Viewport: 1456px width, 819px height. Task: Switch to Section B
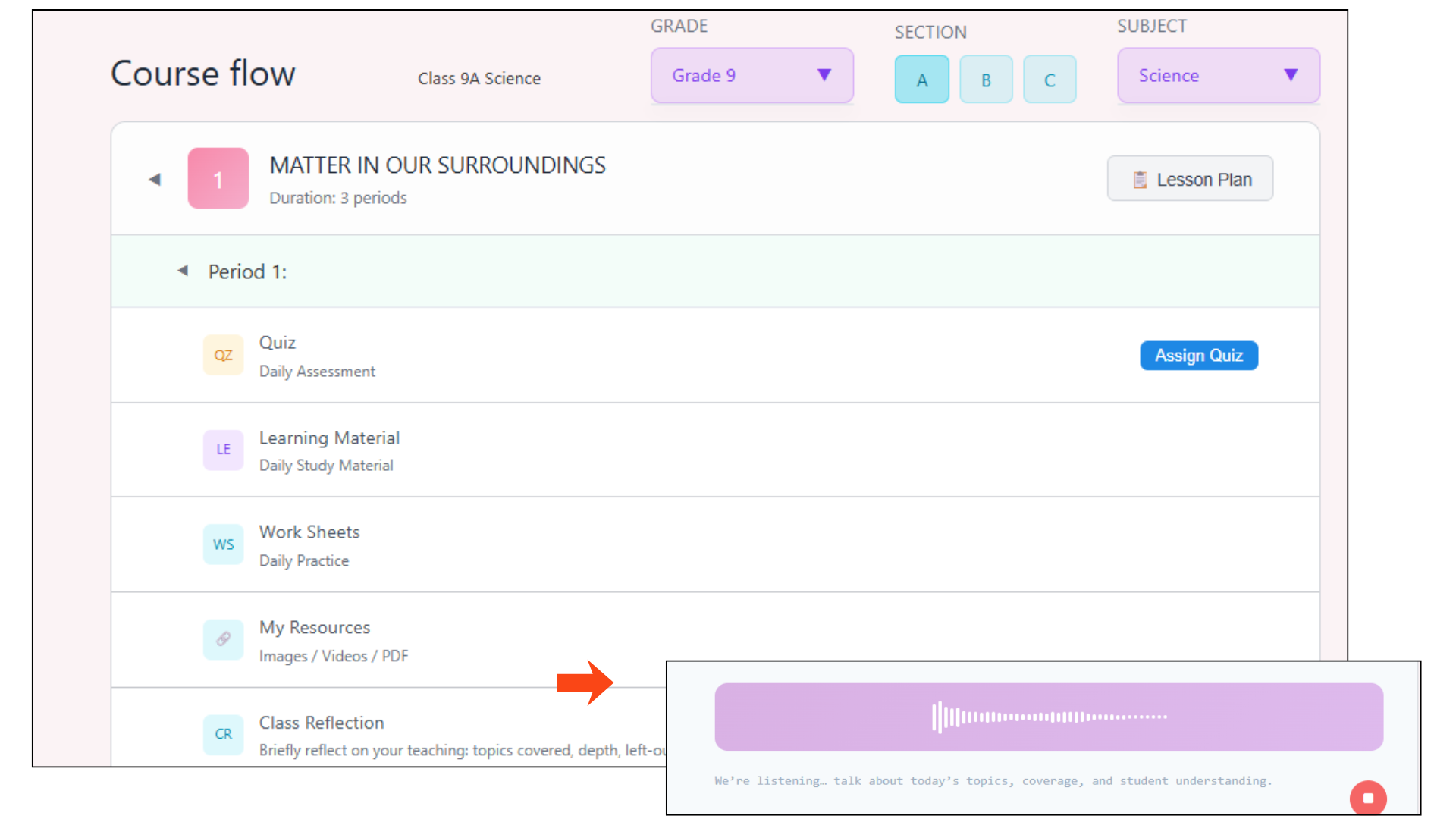pos(986,79)
